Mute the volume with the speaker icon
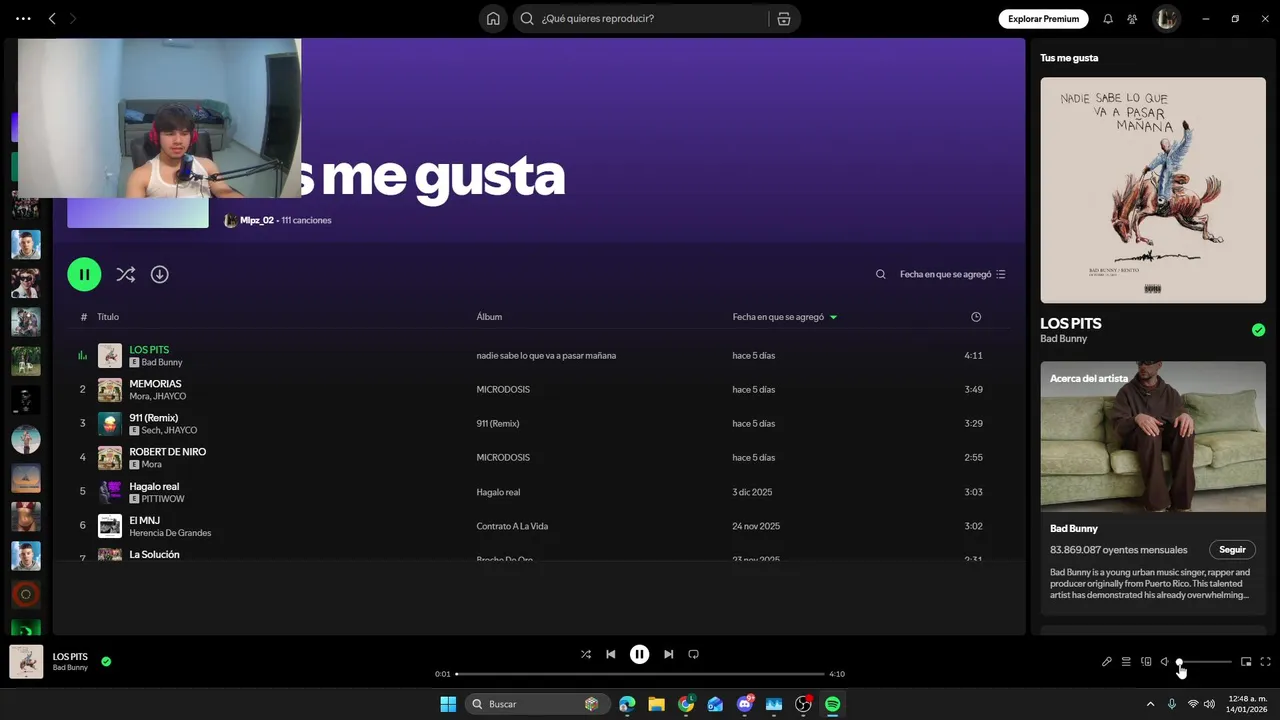The height and width of the screenshot is (720, 1280). [1165, 661]
